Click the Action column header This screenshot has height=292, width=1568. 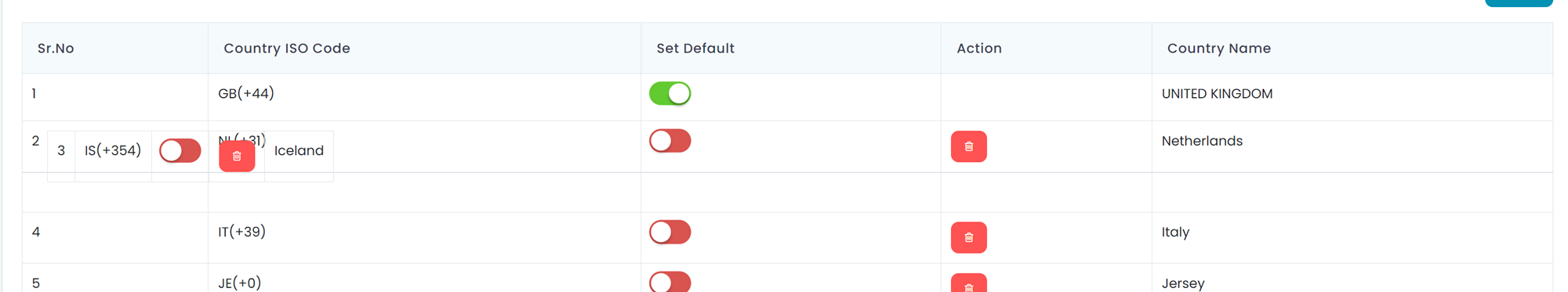979,49
